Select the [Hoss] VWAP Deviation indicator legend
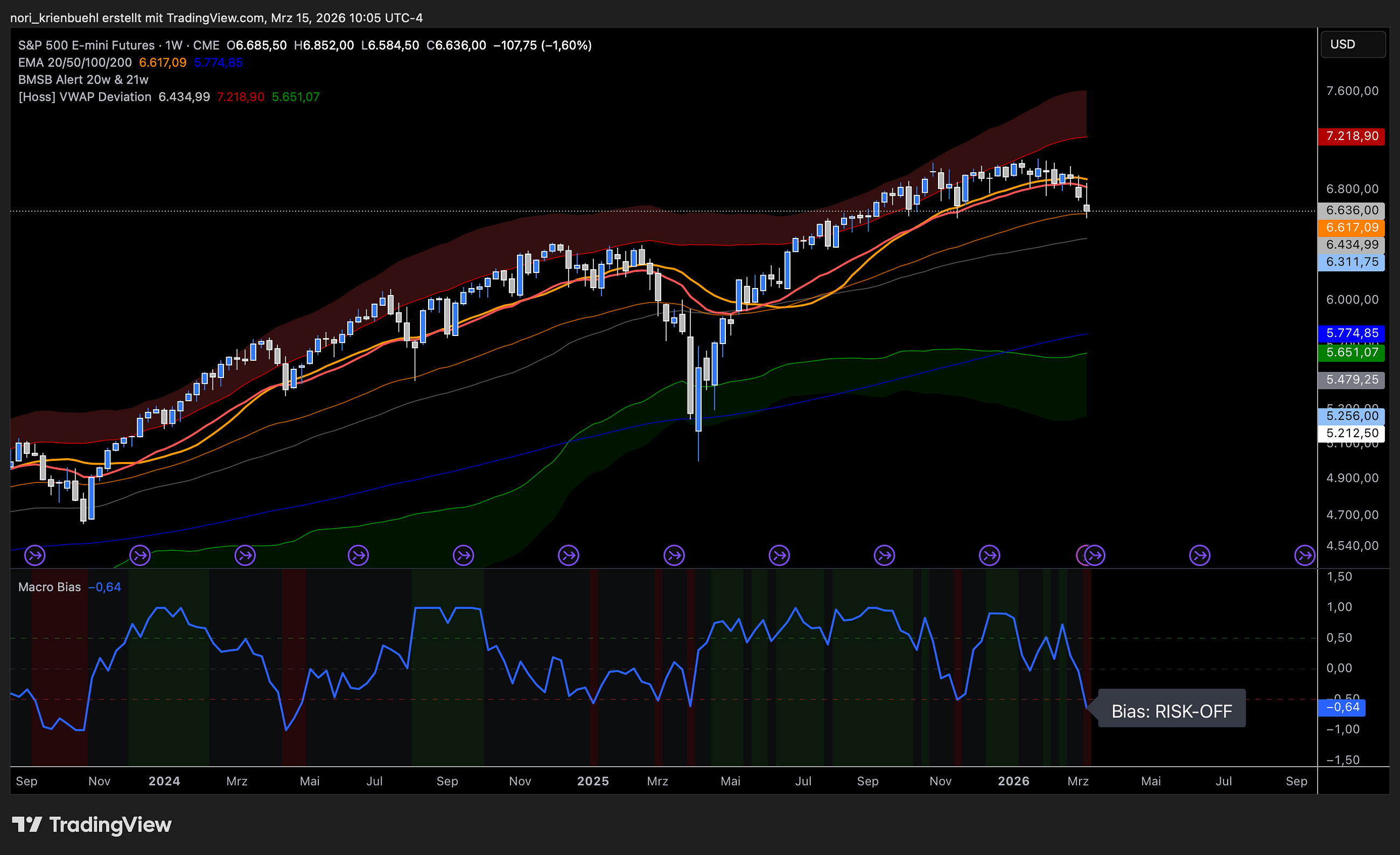 click(x=85, y=96)
